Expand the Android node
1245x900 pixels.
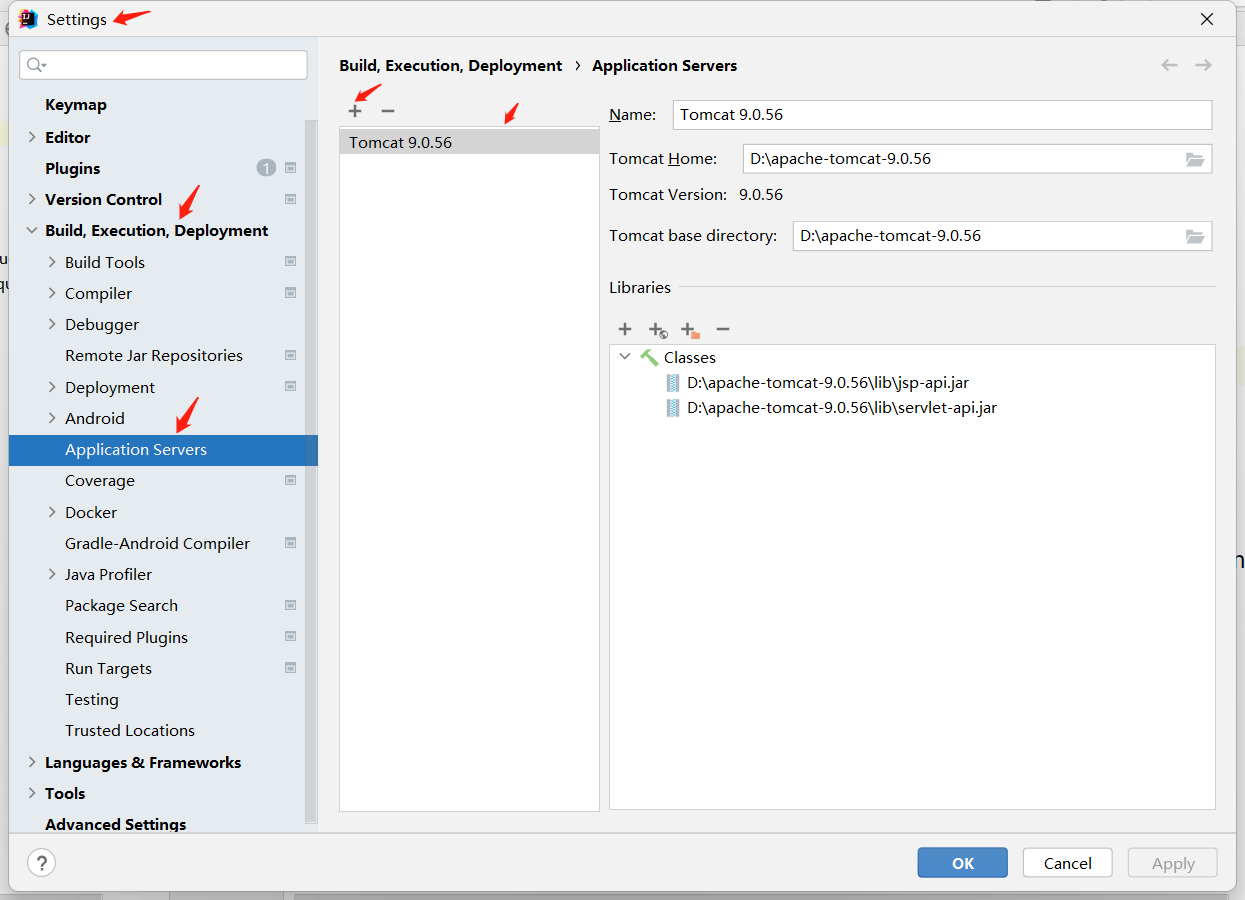point(52,418)
